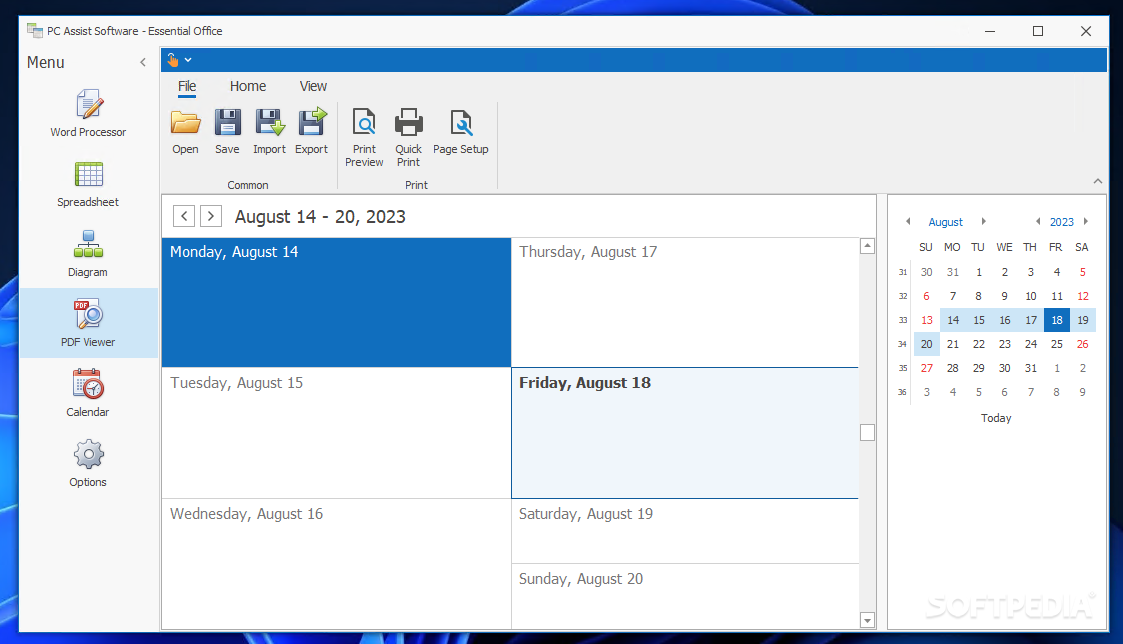Open the Options settings
1123x644 pixels.
tap(88, 463)
